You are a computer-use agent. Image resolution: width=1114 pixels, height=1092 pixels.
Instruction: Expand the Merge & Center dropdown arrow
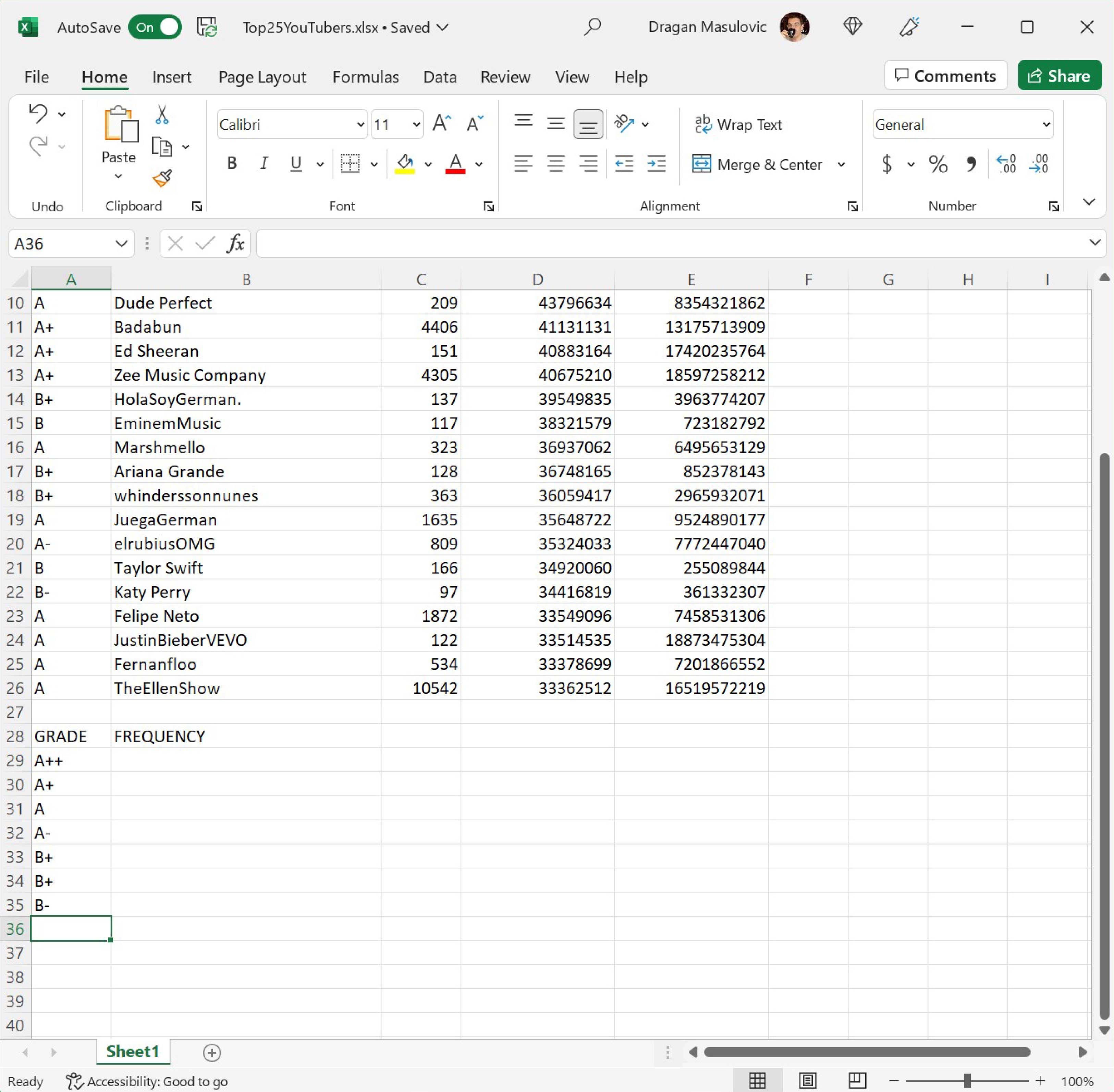click(841, 165)
